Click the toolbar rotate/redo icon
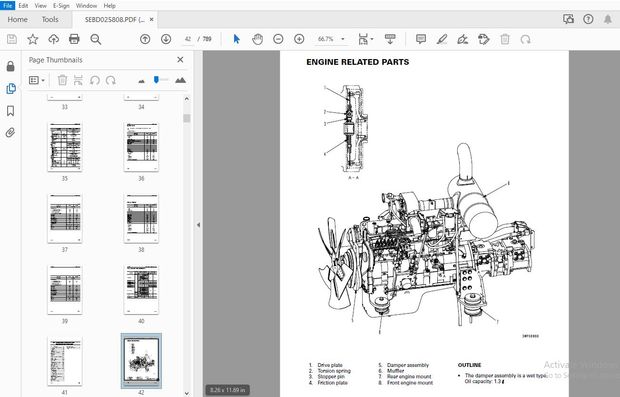 (525, 39)
